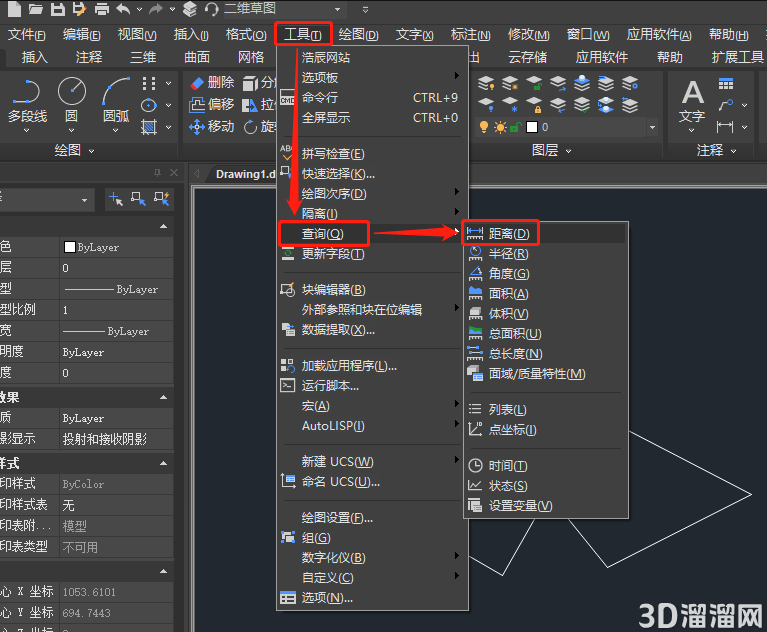Click the Table icon in annotation panel

click(x=726, y=84)
